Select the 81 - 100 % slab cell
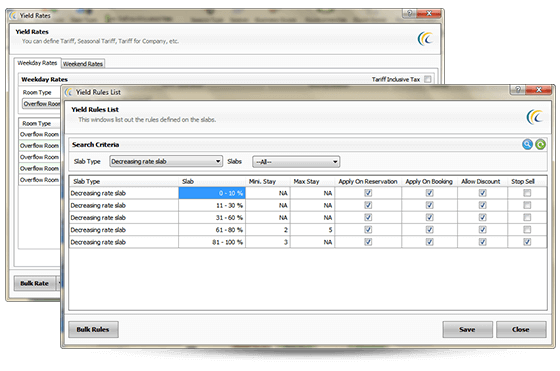 [212, 242]
